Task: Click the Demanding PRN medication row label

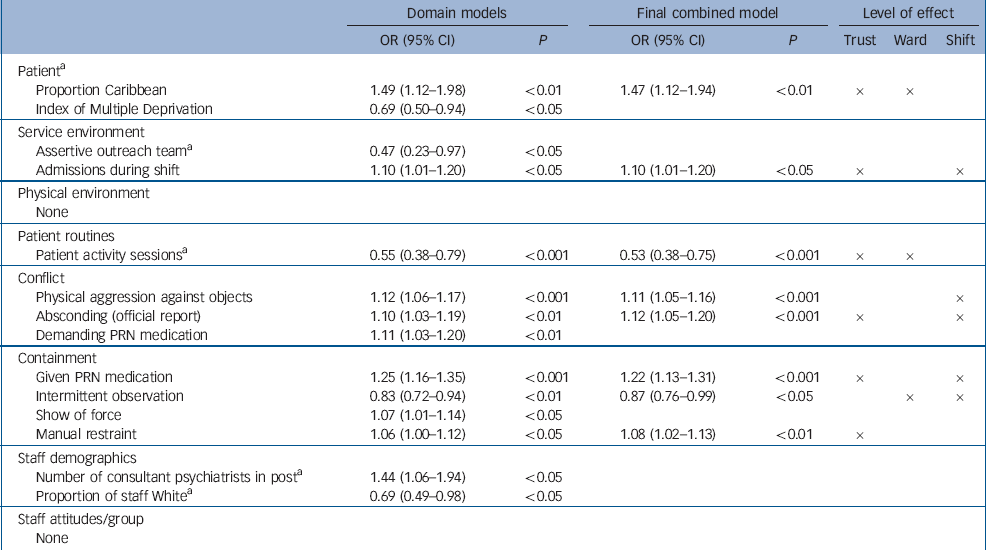Action: [x=122, y=335]
